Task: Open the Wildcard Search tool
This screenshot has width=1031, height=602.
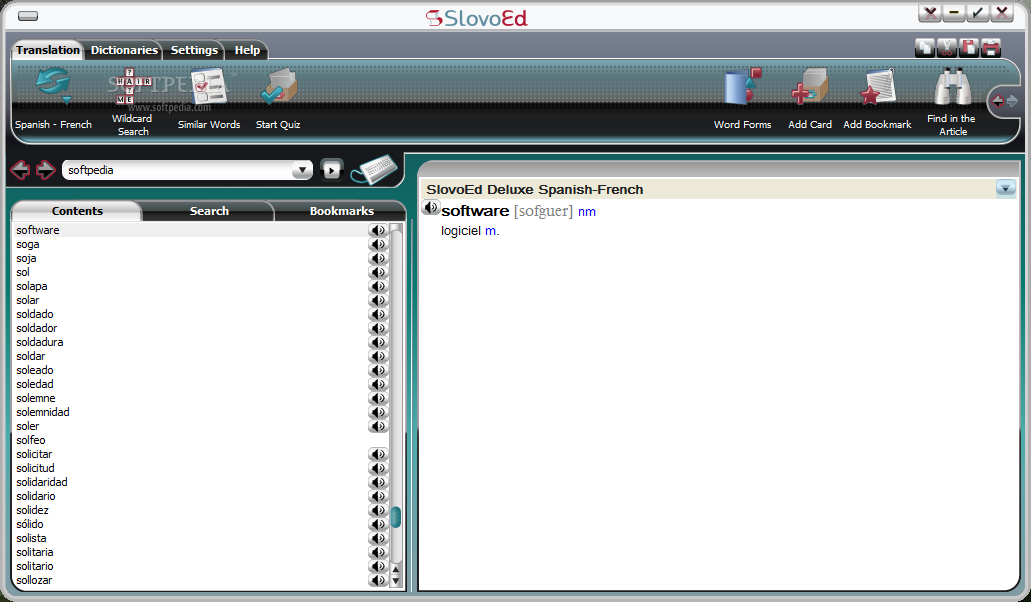Action: click(132, 101)
